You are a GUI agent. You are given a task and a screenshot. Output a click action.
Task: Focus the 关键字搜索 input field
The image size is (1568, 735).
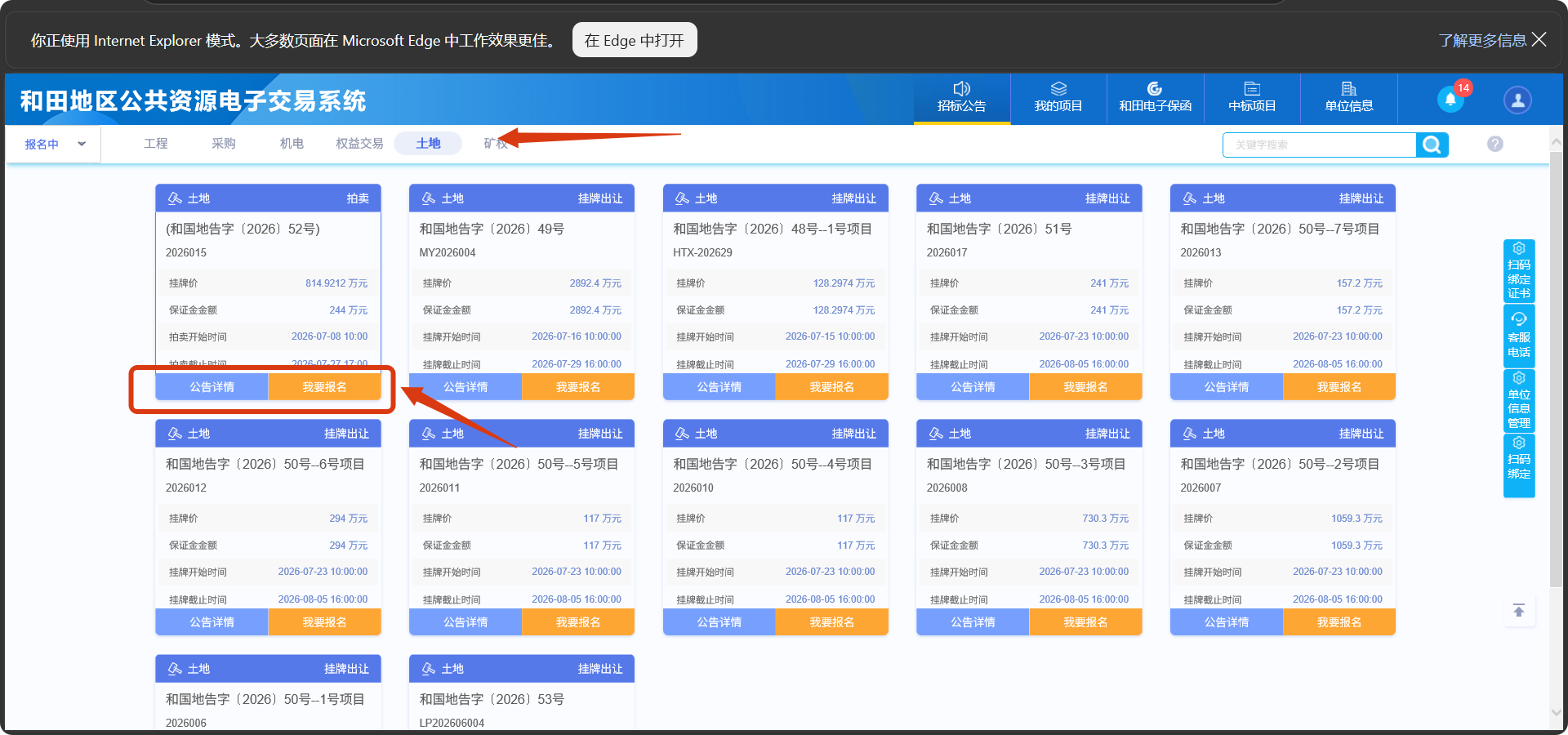1319,145
